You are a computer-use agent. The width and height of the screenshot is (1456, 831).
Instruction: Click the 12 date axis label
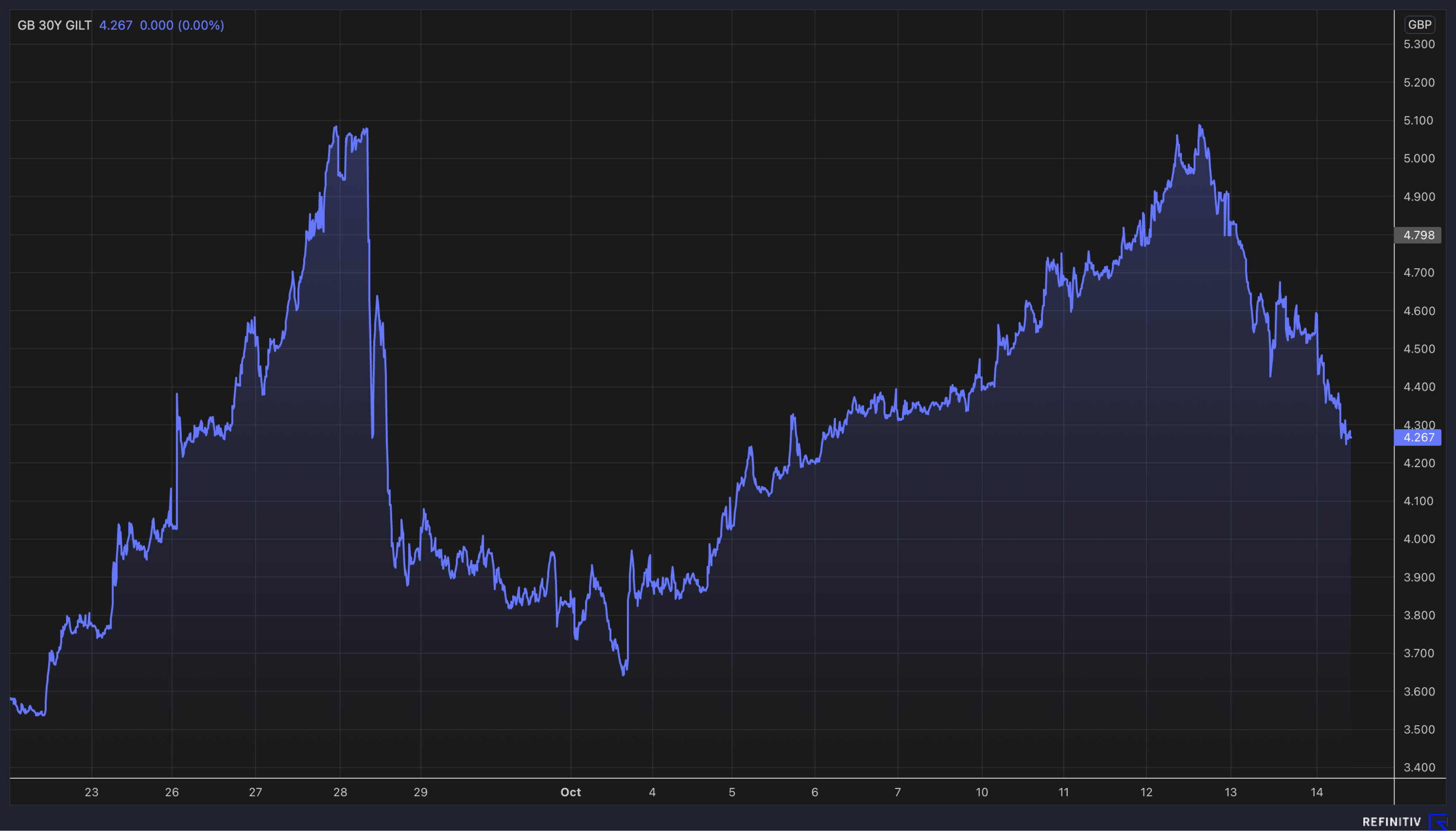coord(1146,792)
